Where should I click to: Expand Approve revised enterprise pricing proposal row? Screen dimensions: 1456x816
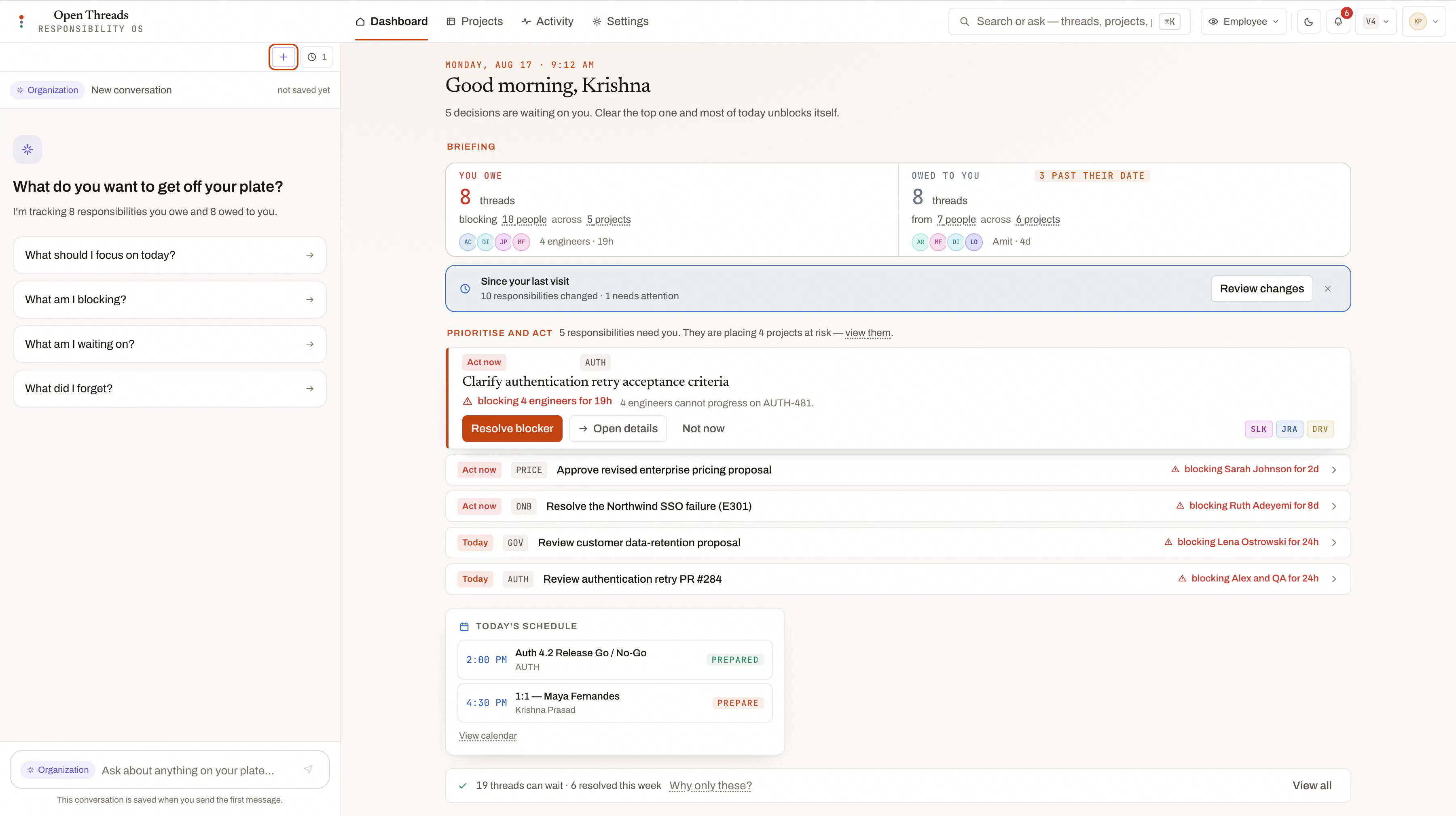pos(897,470)
